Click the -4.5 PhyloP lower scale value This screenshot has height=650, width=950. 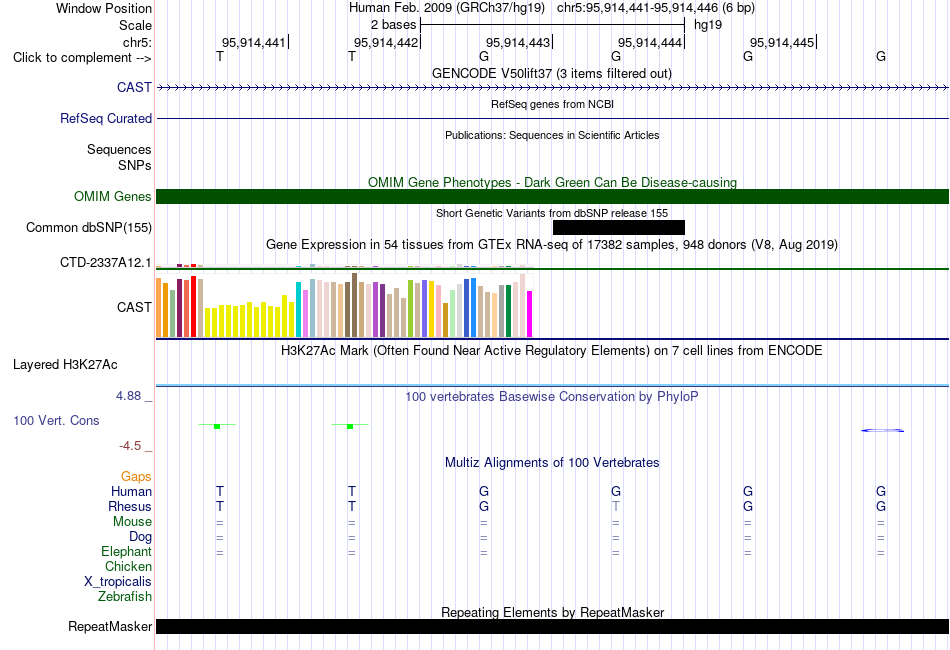coord(130,446)
